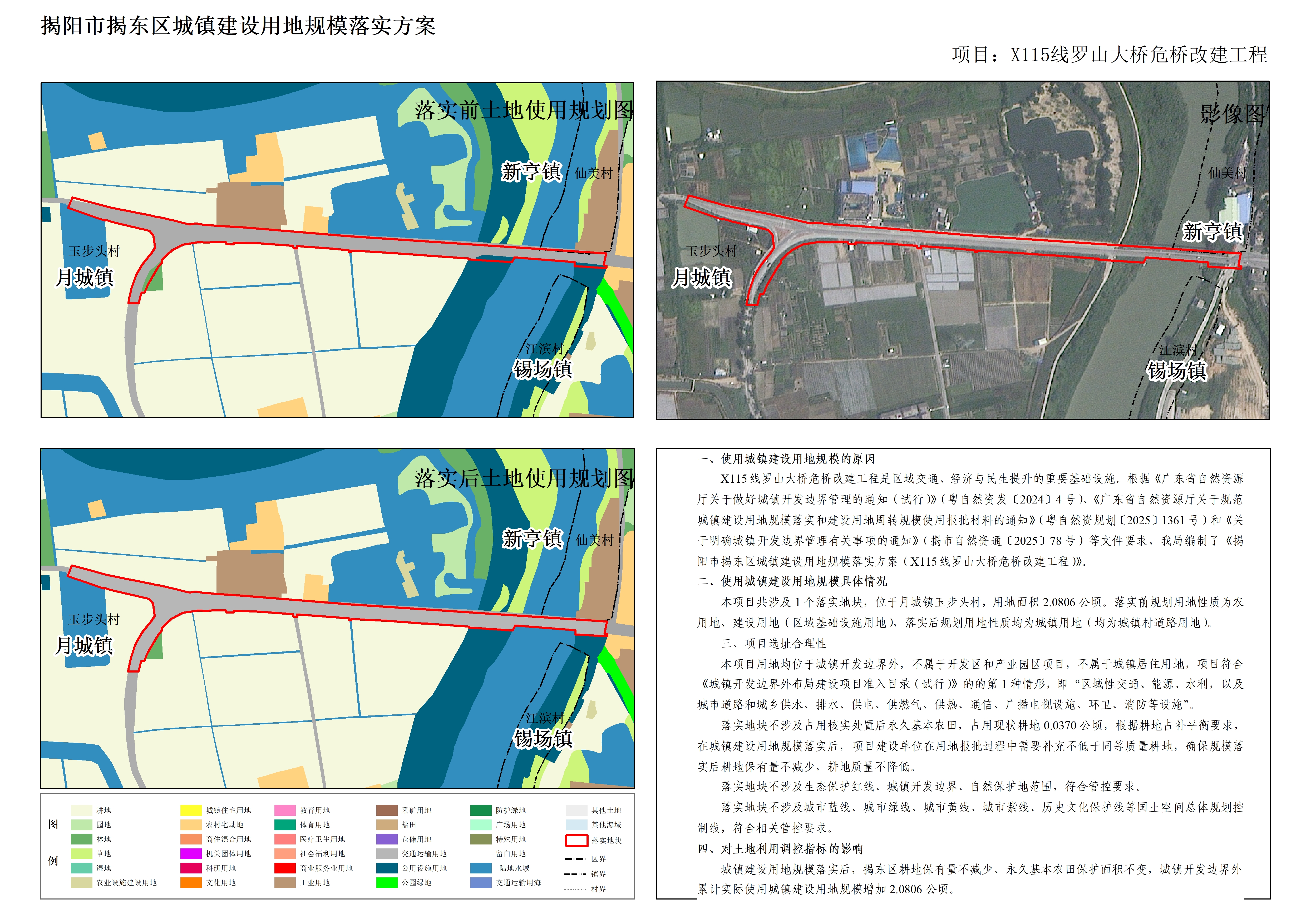Click heading 四、对土地利用调控指标的影响
This screenshot has width=1306, height=924.
[780, 848]
